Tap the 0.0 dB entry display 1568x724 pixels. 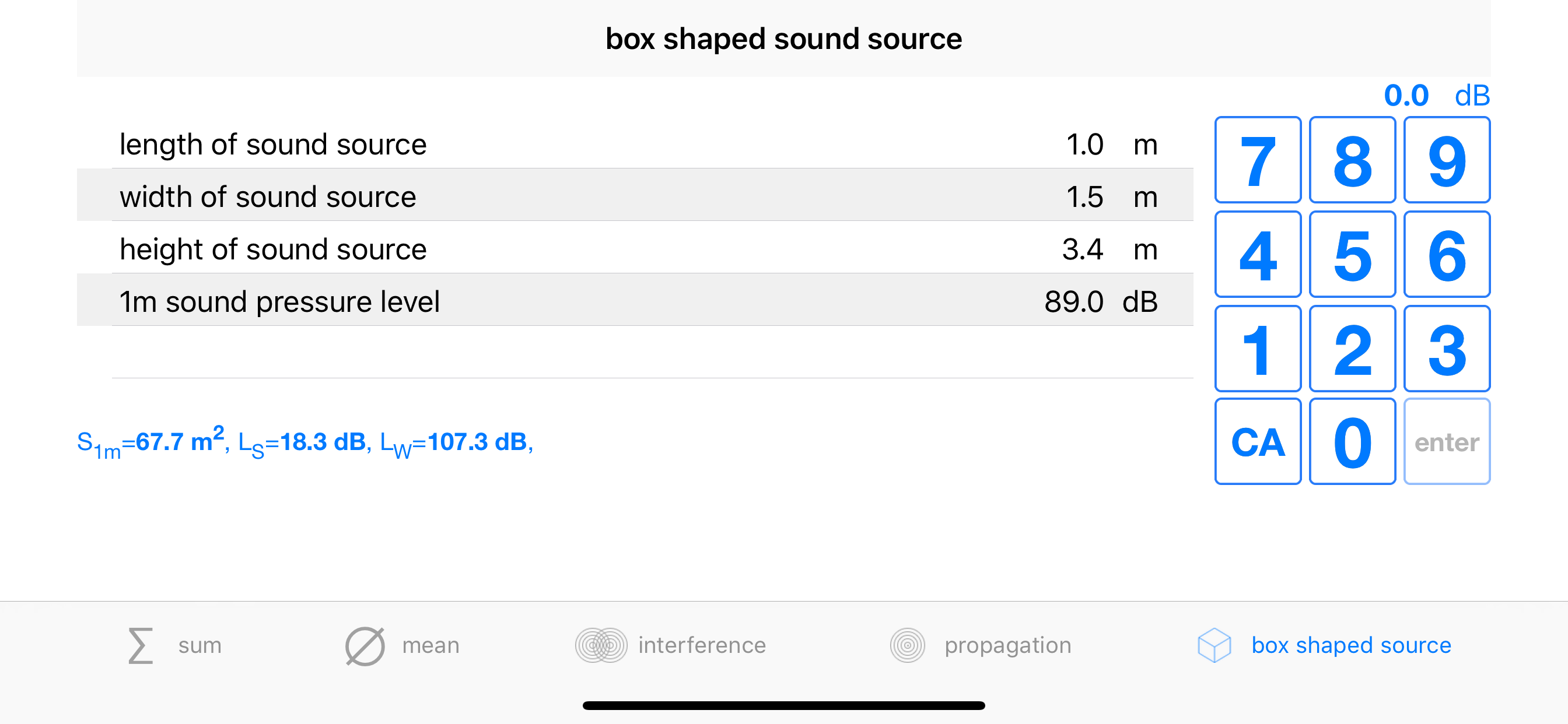point(1437,96)
